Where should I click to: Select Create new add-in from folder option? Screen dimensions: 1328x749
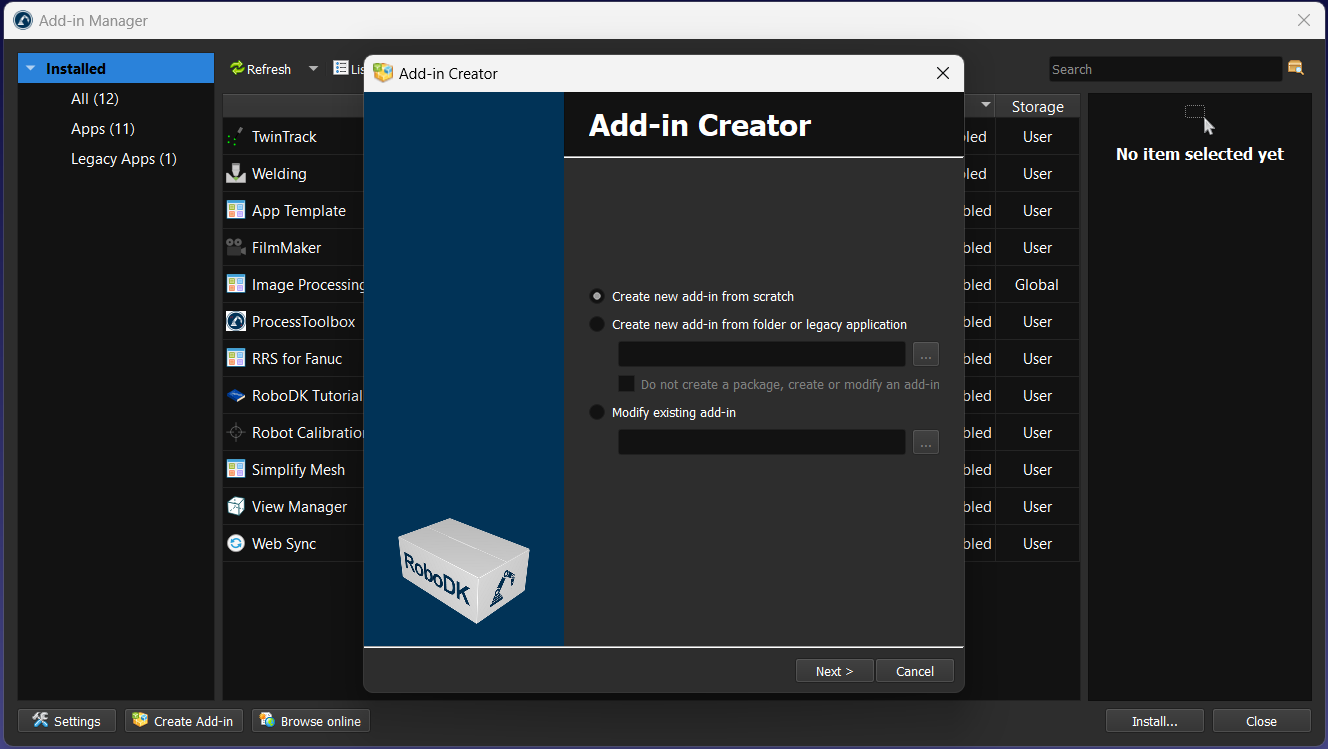click(x=597, y=324)
